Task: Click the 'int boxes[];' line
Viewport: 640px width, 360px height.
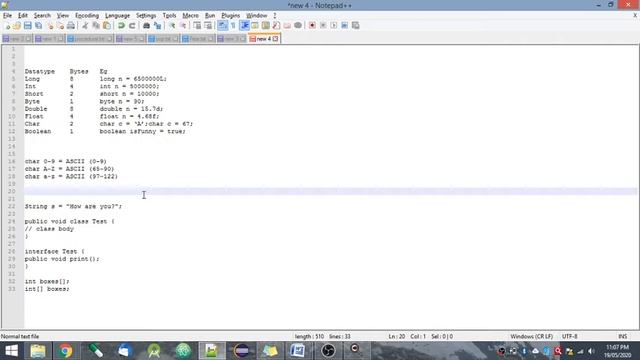Action: click(47, 281)
